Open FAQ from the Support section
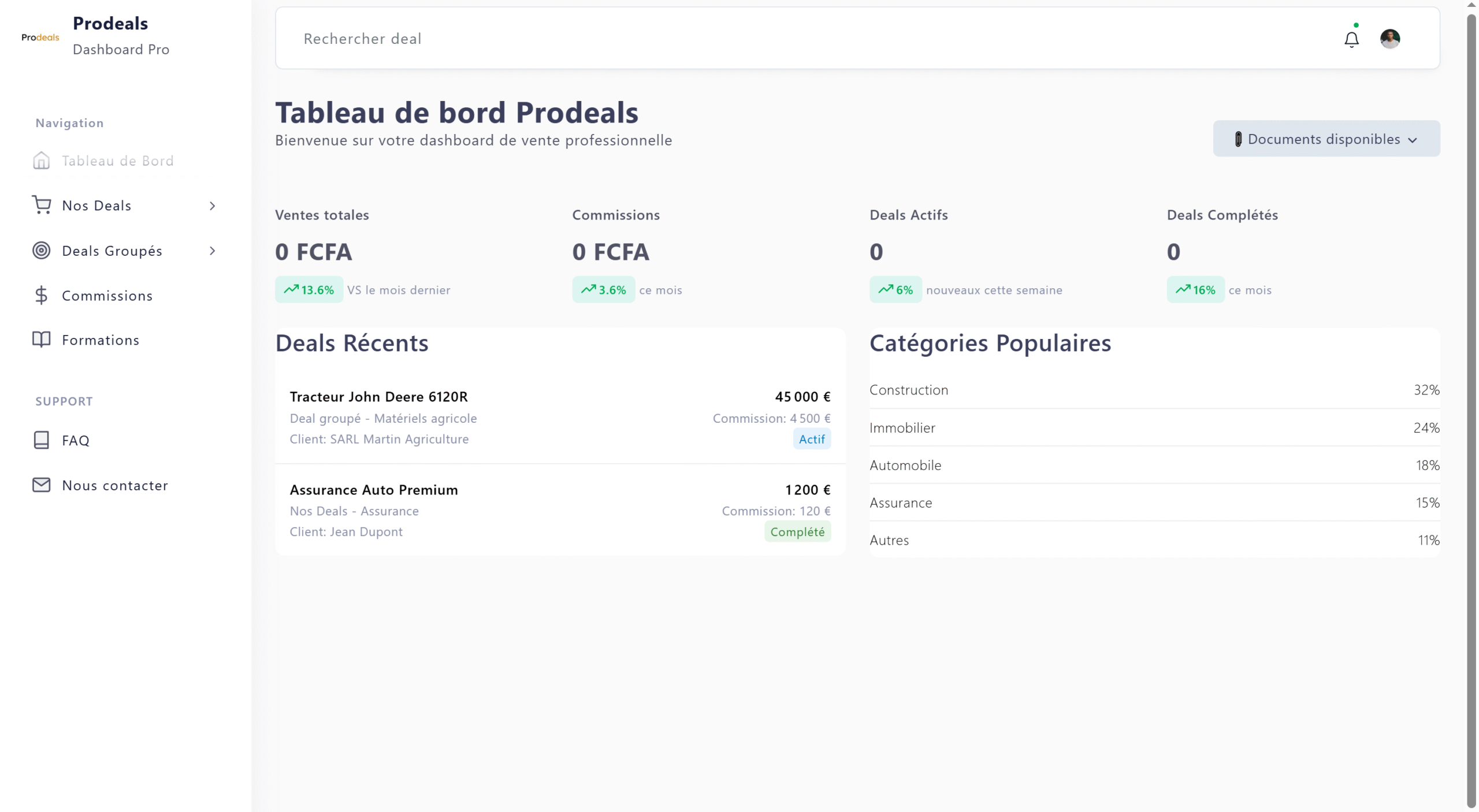This screenshot has width=1479, height=812. coord(75,439)
